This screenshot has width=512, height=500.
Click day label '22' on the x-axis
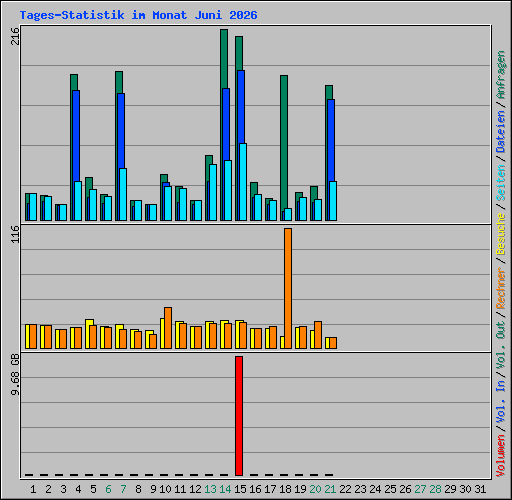[345, 489]
